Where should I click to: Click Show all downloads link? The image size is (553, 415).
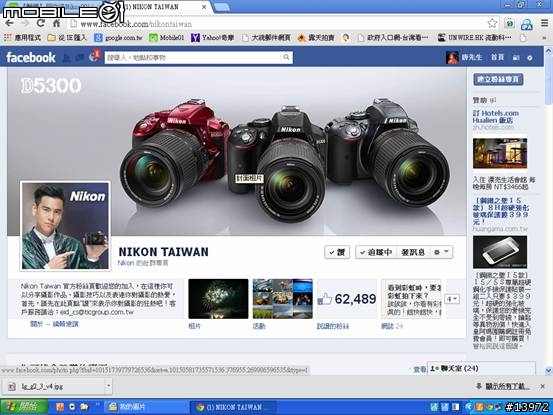pos(507,386)
